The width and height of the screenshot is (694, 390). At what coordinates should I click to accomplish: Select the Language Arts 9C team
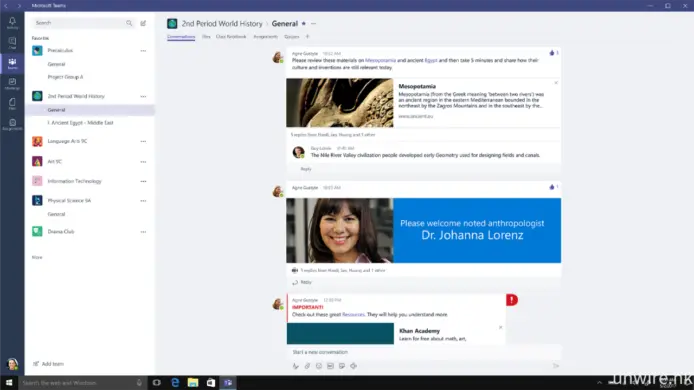(x=67, y=141)
